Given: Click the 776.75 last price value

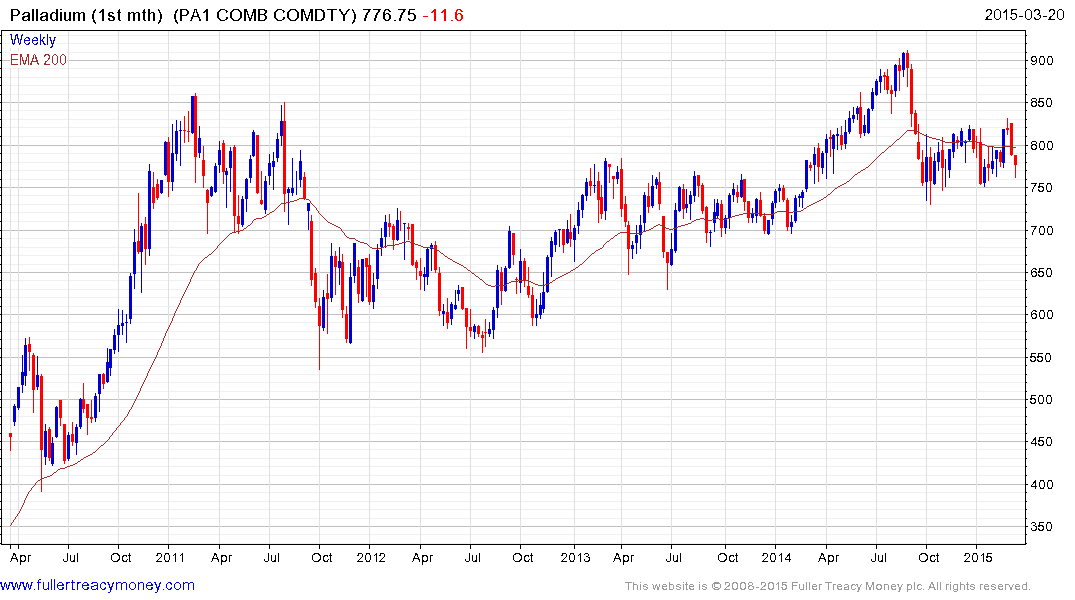Looking at the screenshot, I should (x=389, y=15).
